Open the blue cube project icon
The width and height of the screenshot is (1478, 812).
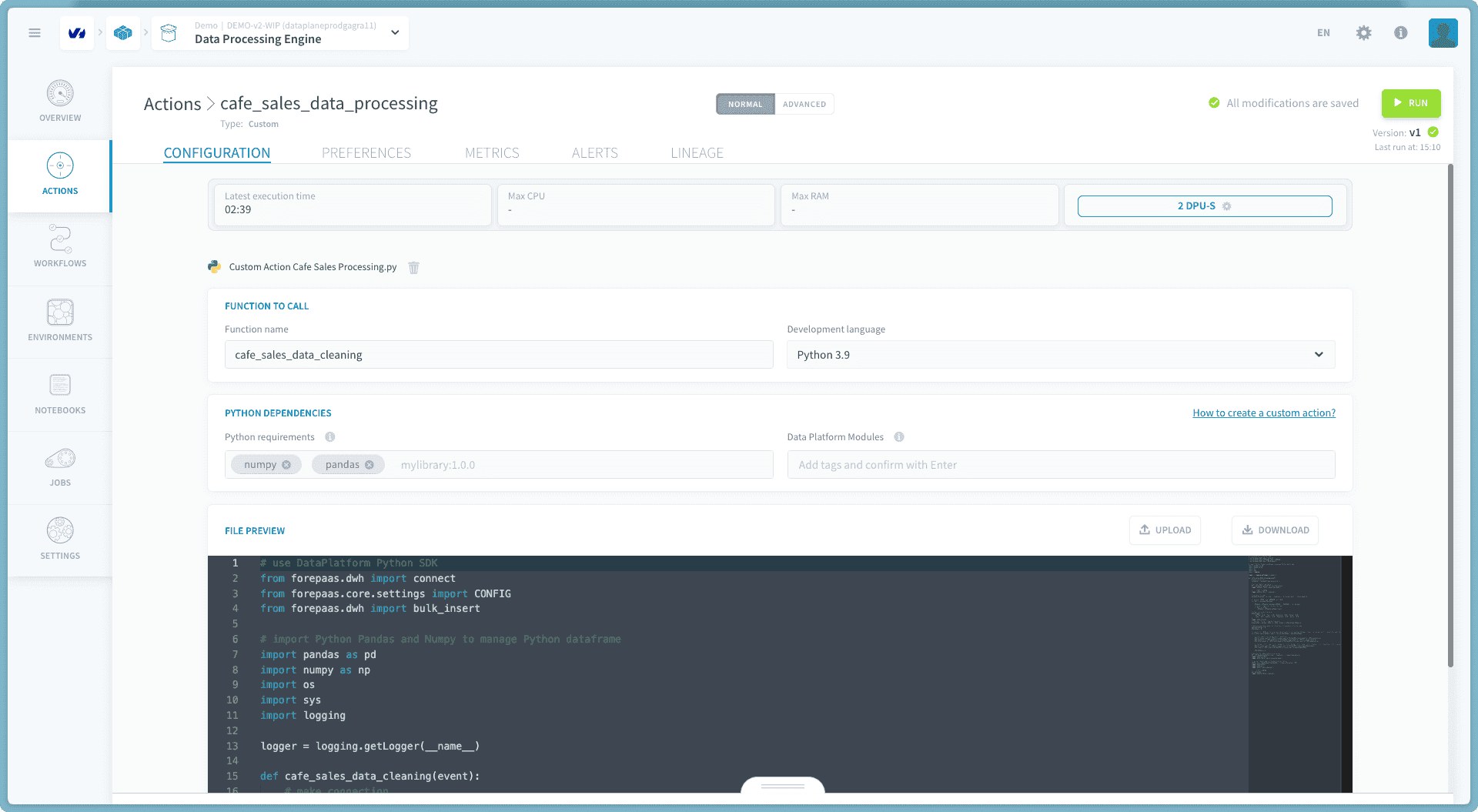click(x=123, y=33)
